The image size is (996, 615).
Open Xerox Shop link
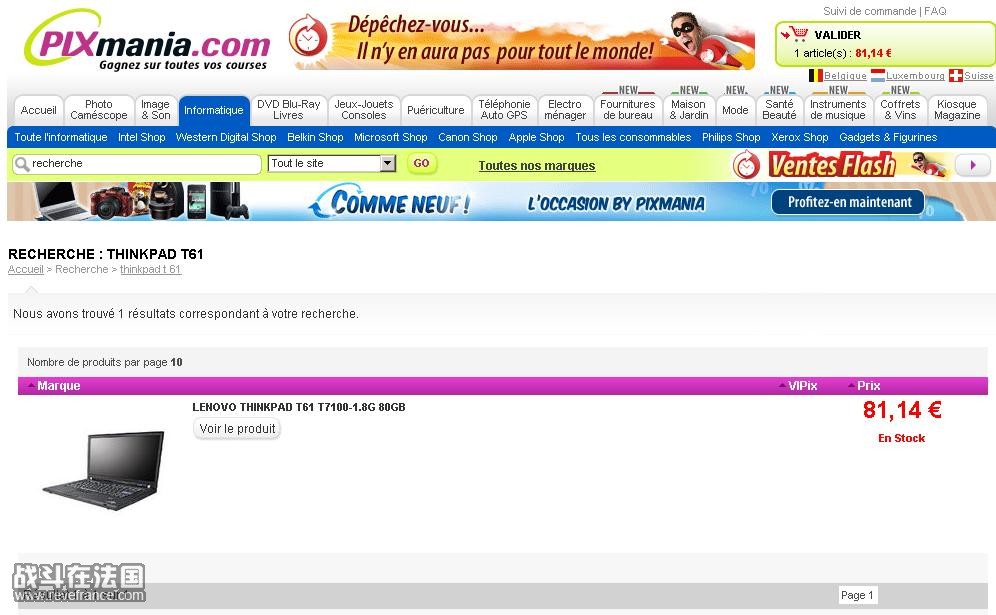point(800,137)
